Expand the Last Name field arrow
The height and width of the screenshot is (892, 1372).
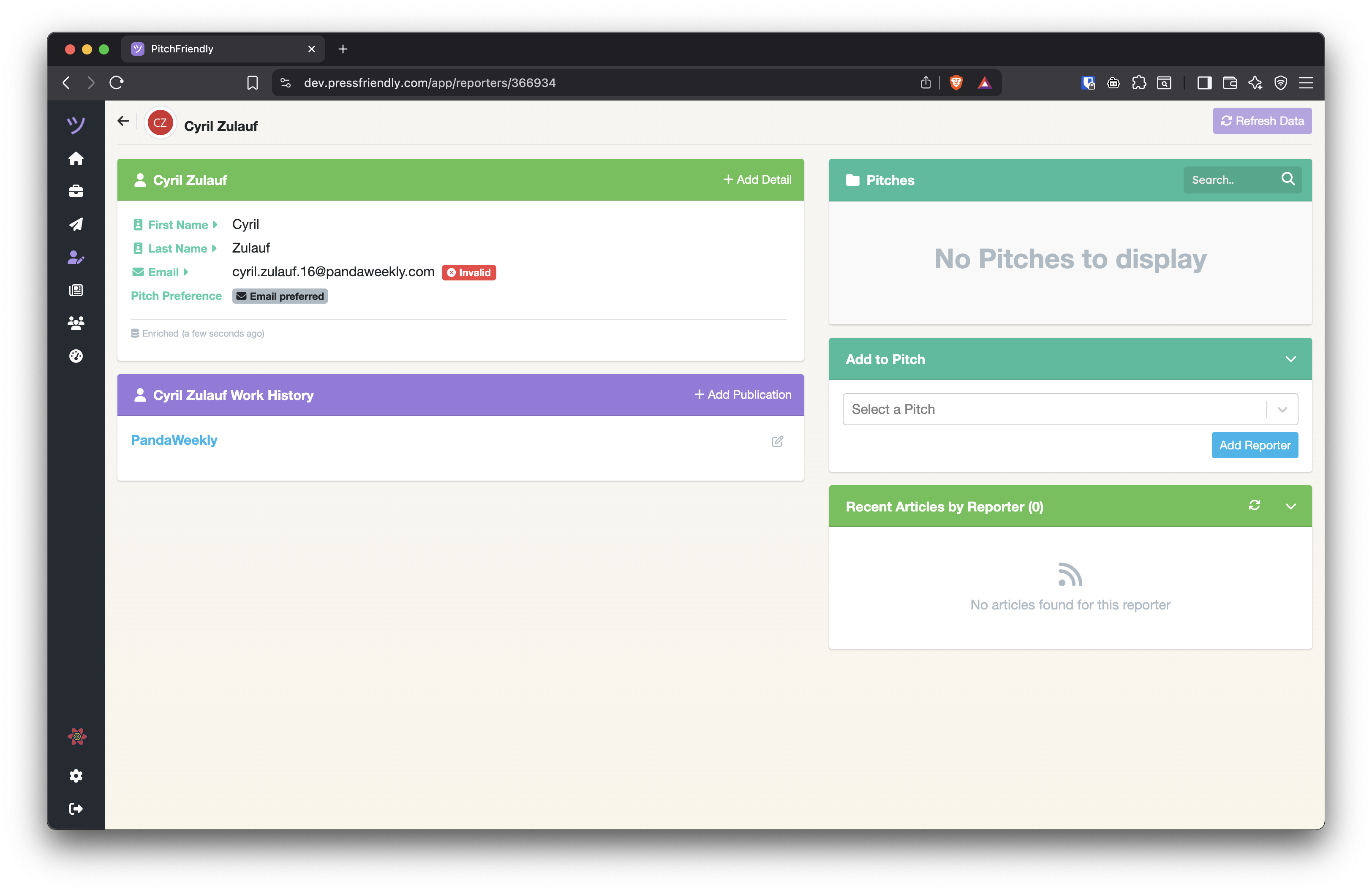coord(214,248)
